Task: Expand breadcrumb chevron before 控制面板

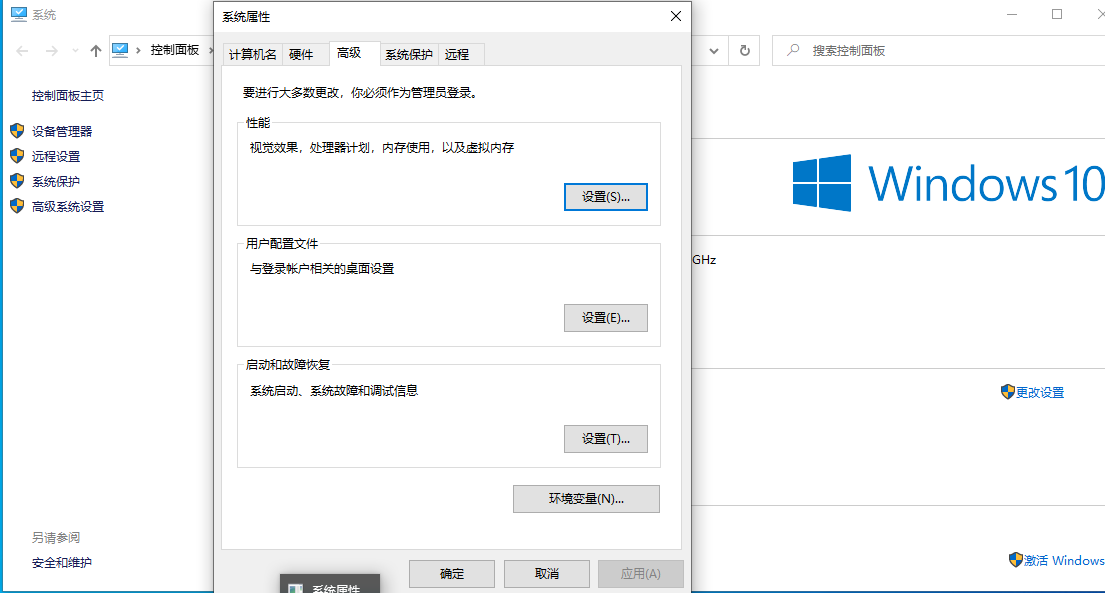Action: coord(138,51)
